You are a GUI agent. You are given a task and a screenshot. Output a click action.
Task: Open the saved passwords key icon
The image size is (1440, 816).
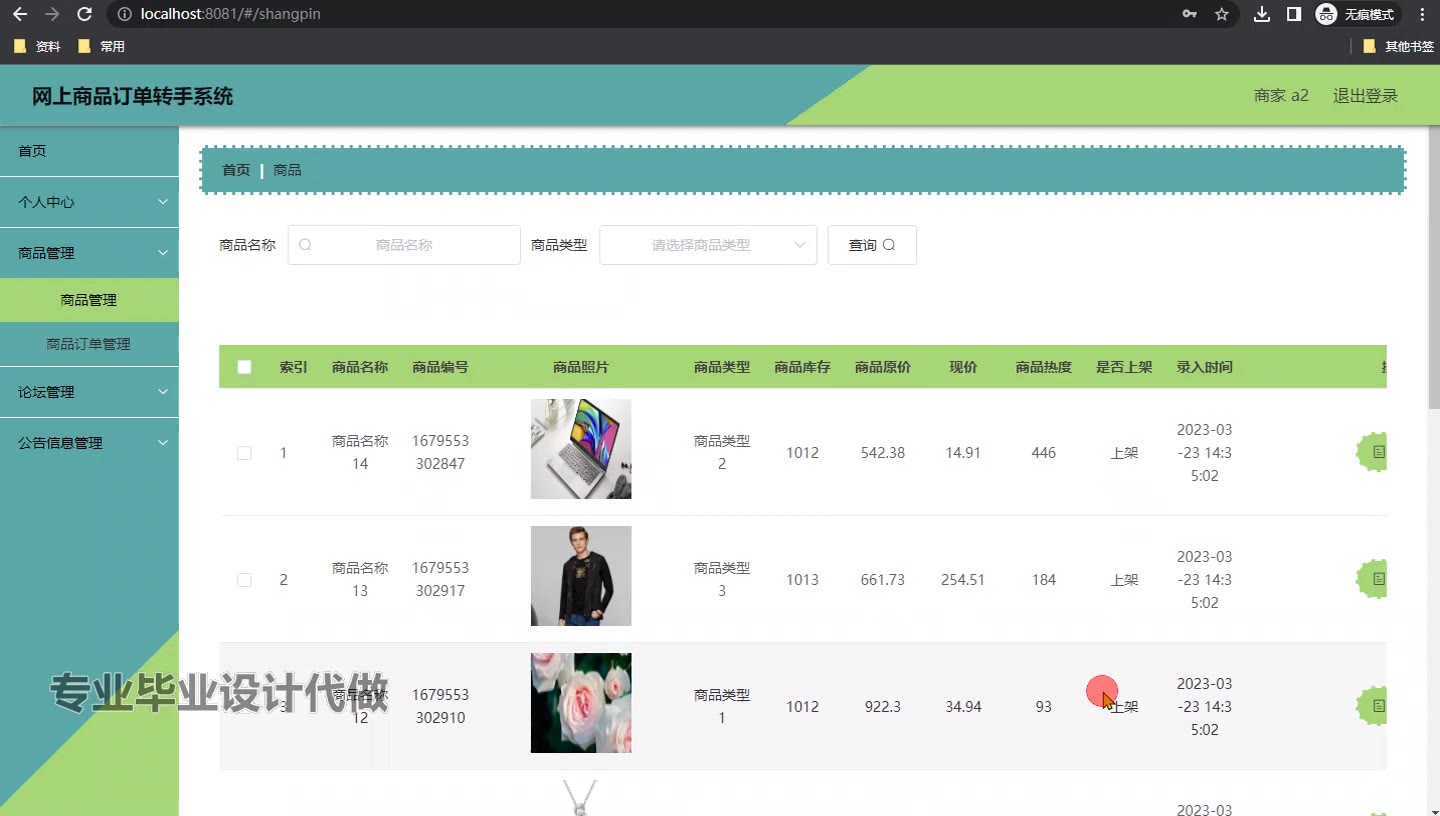(1189, 14)
